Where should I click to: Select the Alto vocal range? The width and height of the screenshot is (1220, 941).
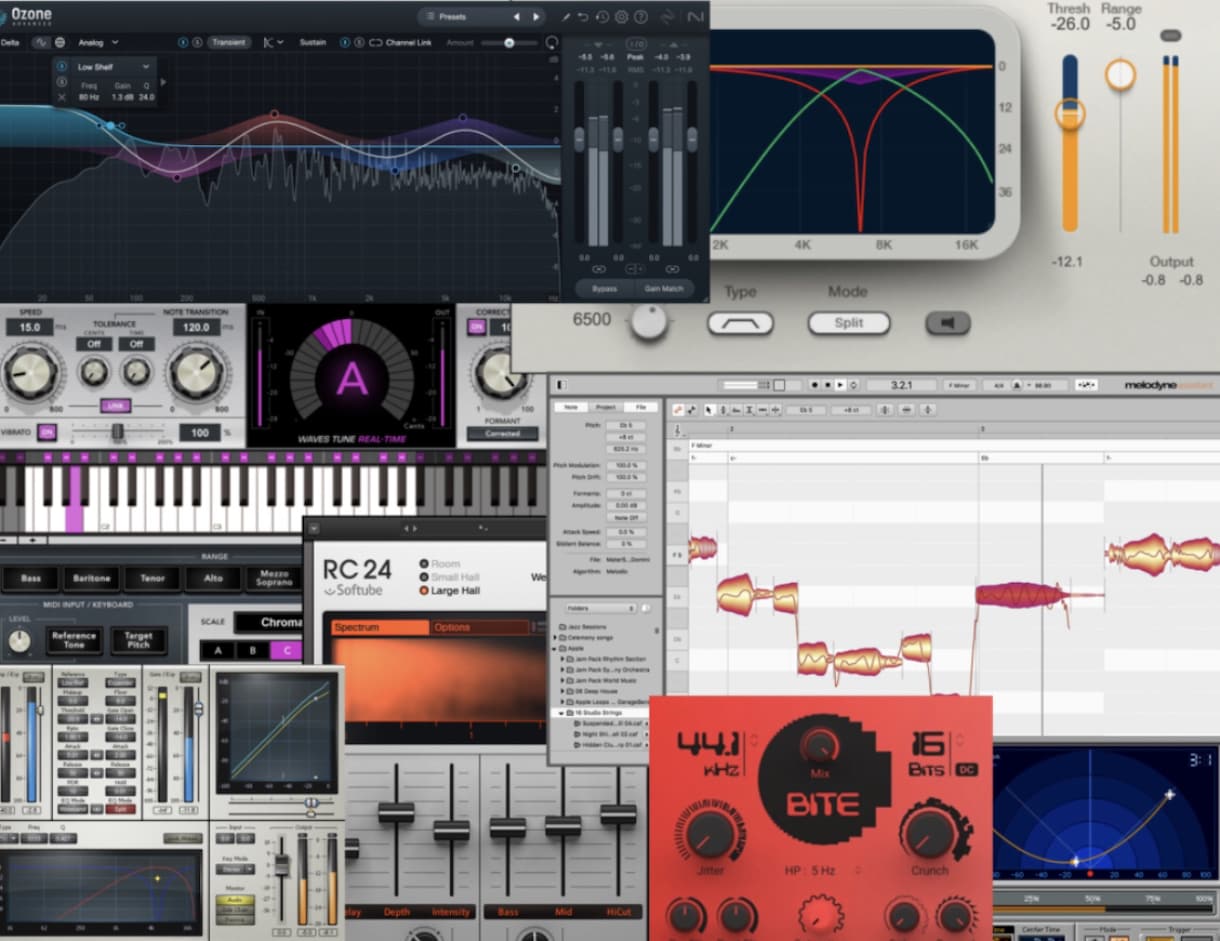pos(213,578)
